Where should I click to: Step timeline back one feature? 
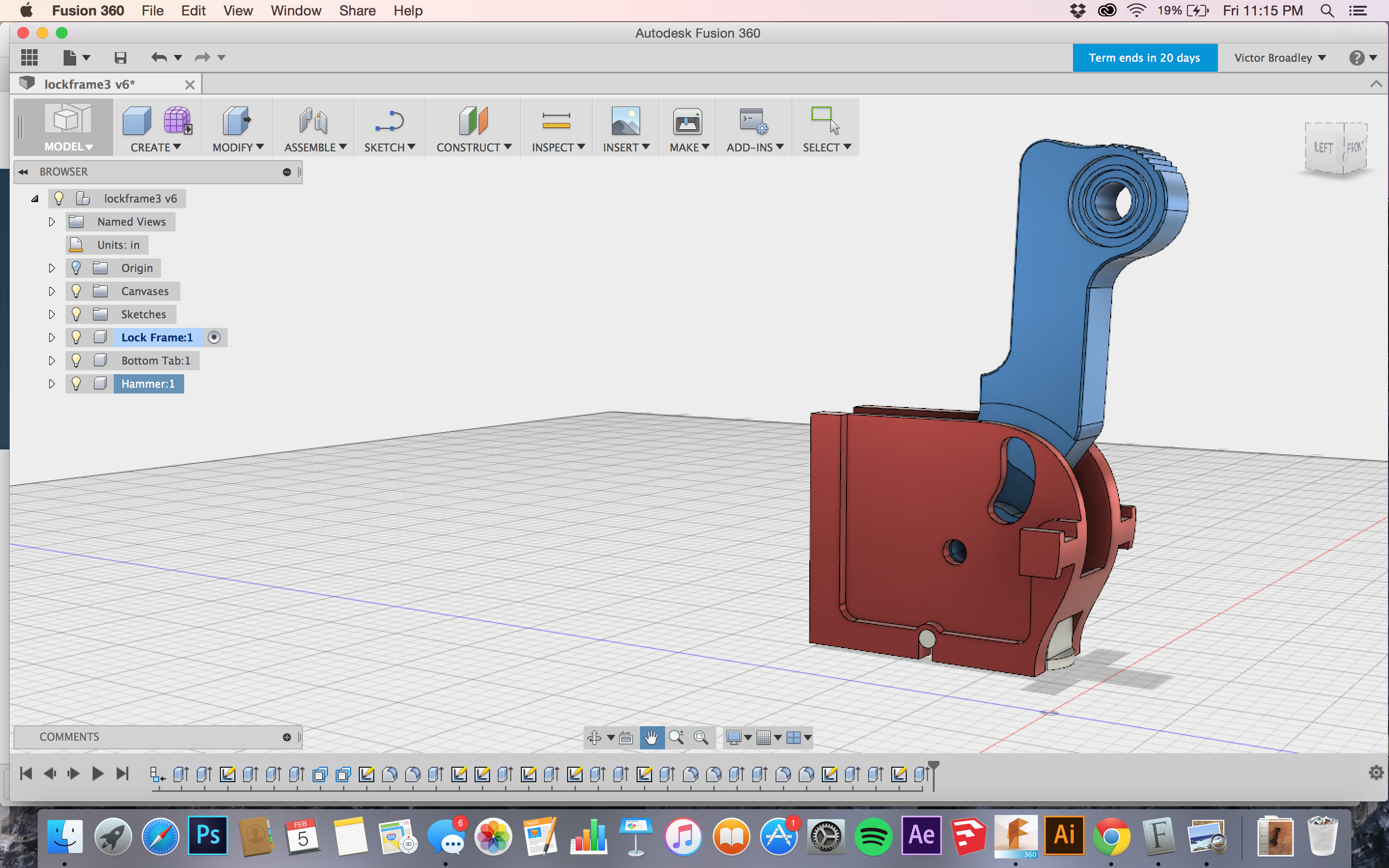pyautogui.click(x=50, y=773)
